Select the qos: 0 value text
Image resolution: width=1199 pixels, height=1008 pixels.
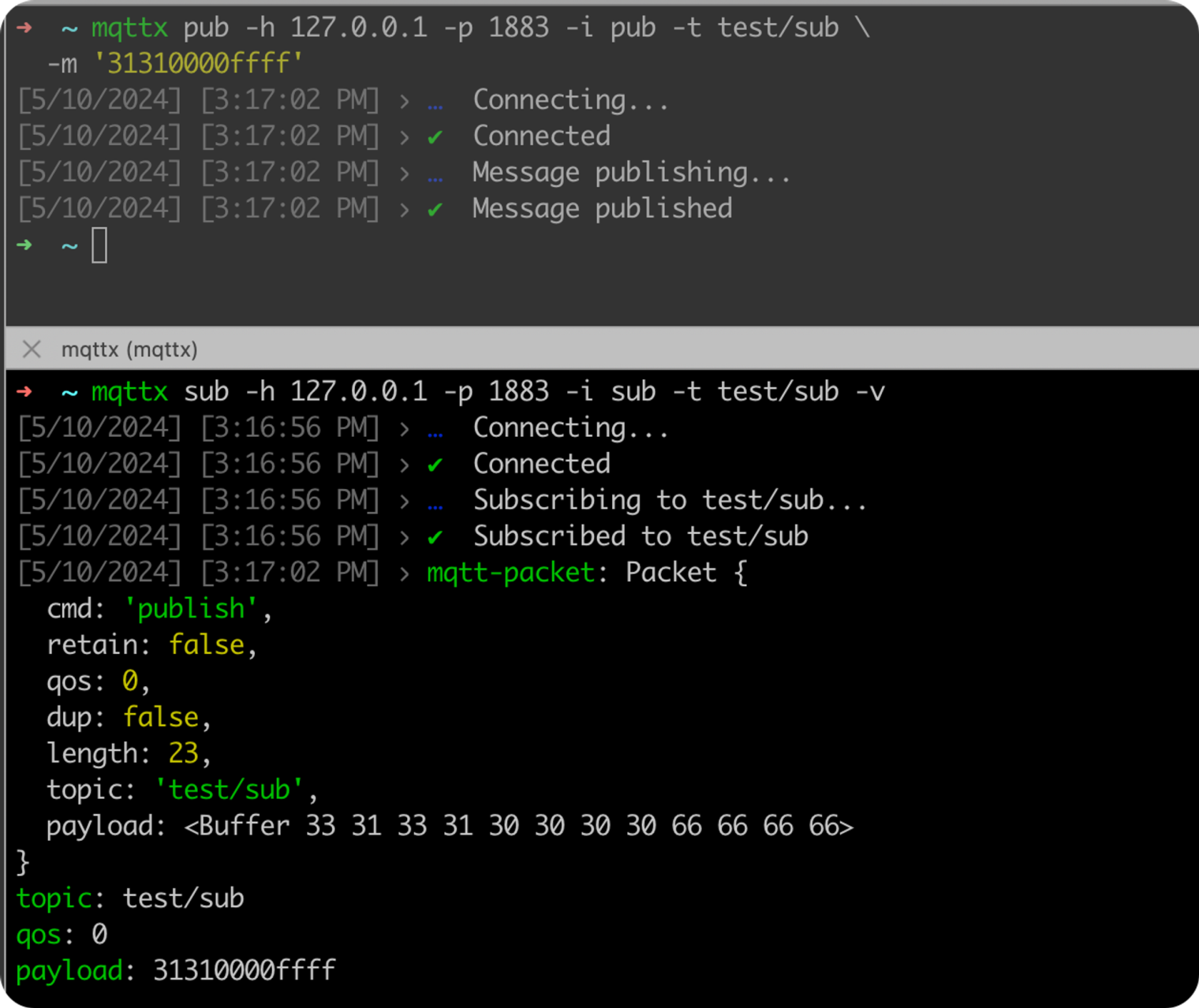pyautogui.click(x=98, y=935)
